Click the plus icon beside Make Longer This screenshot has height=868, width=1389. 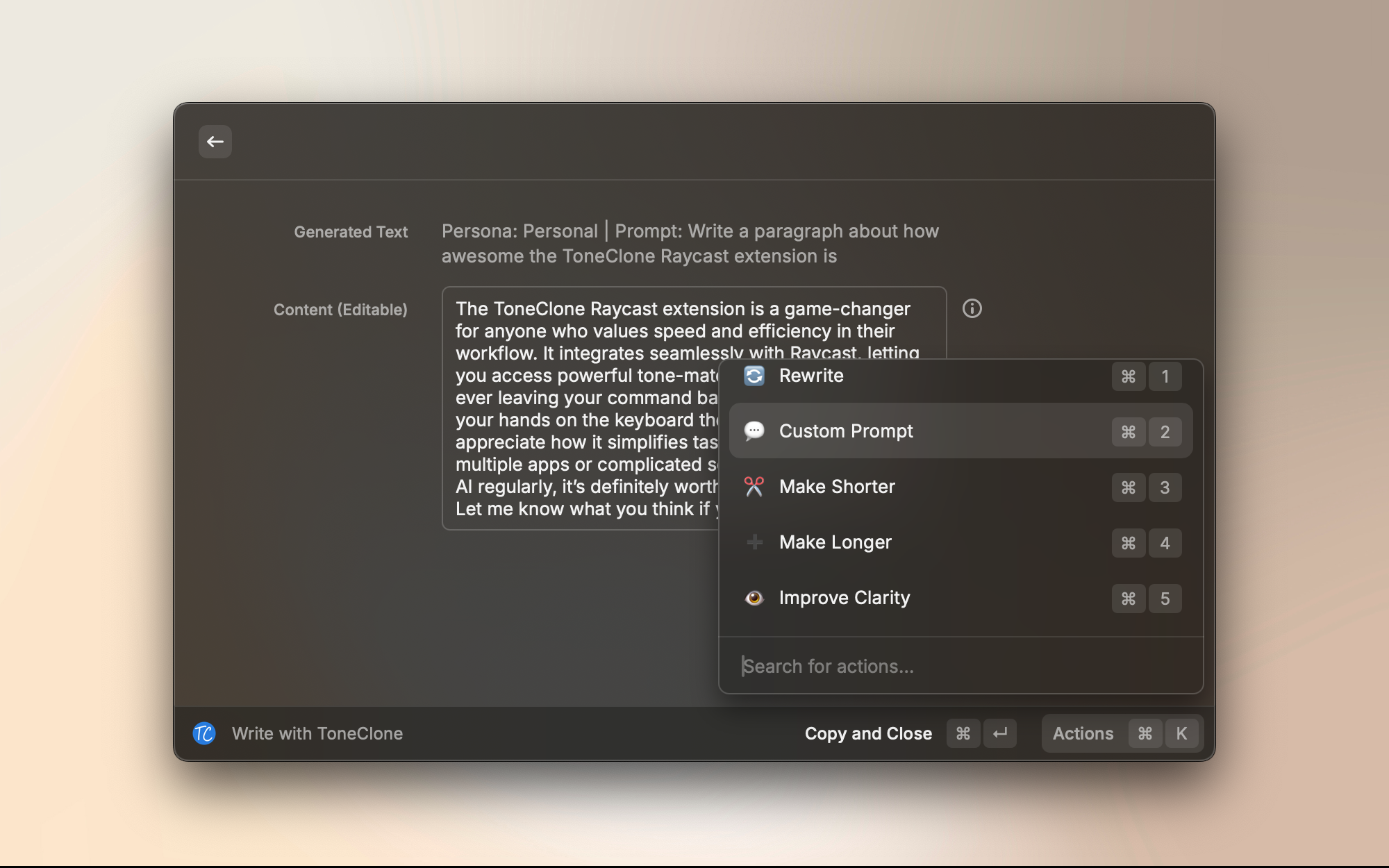pos(754,542)
